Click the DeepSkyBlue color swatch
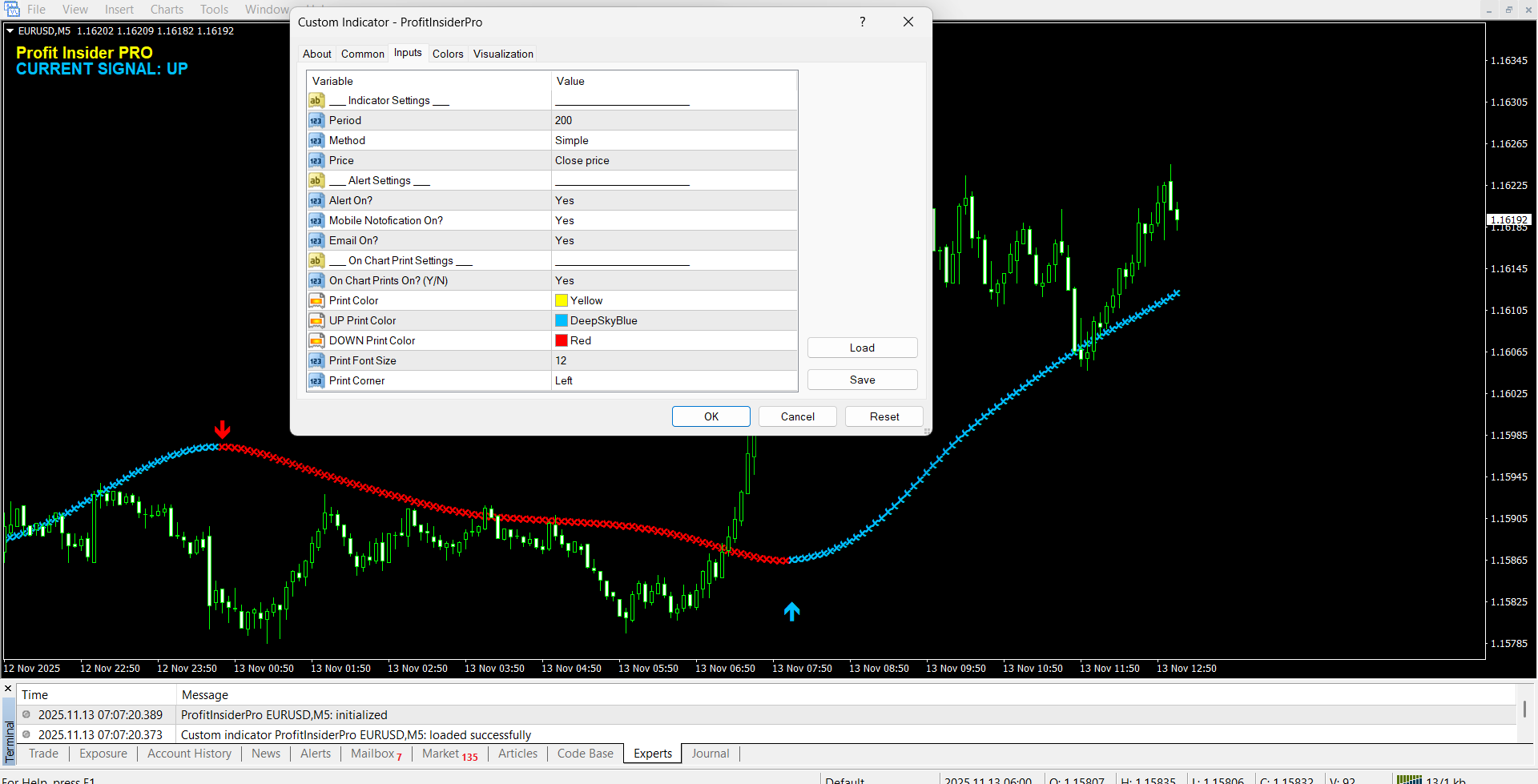 click(562, 320)
